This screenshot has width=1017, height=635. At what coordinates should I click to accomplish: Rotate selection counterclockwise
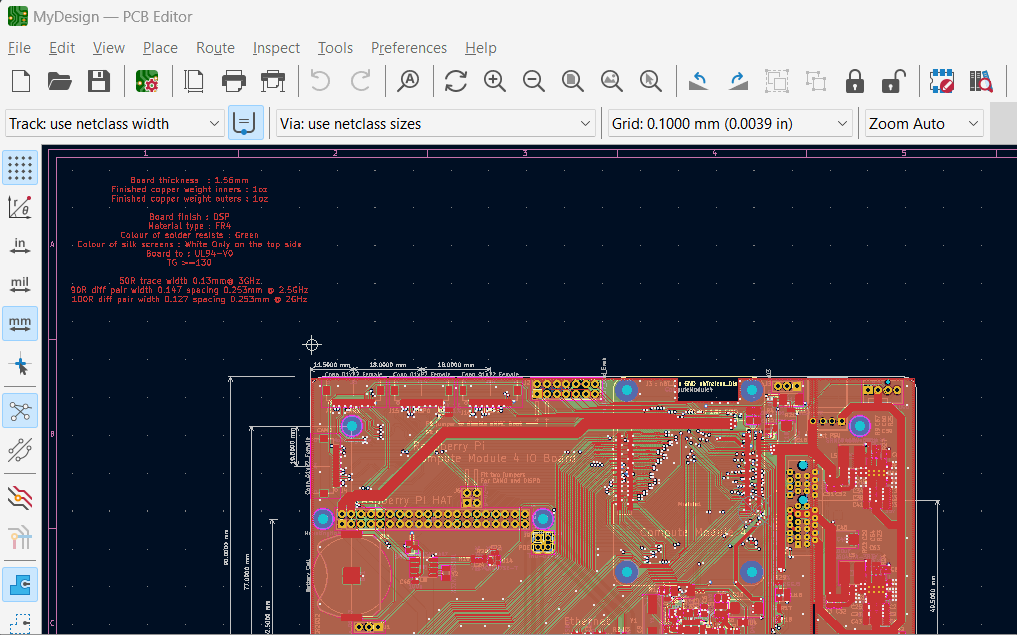point(698,82)
